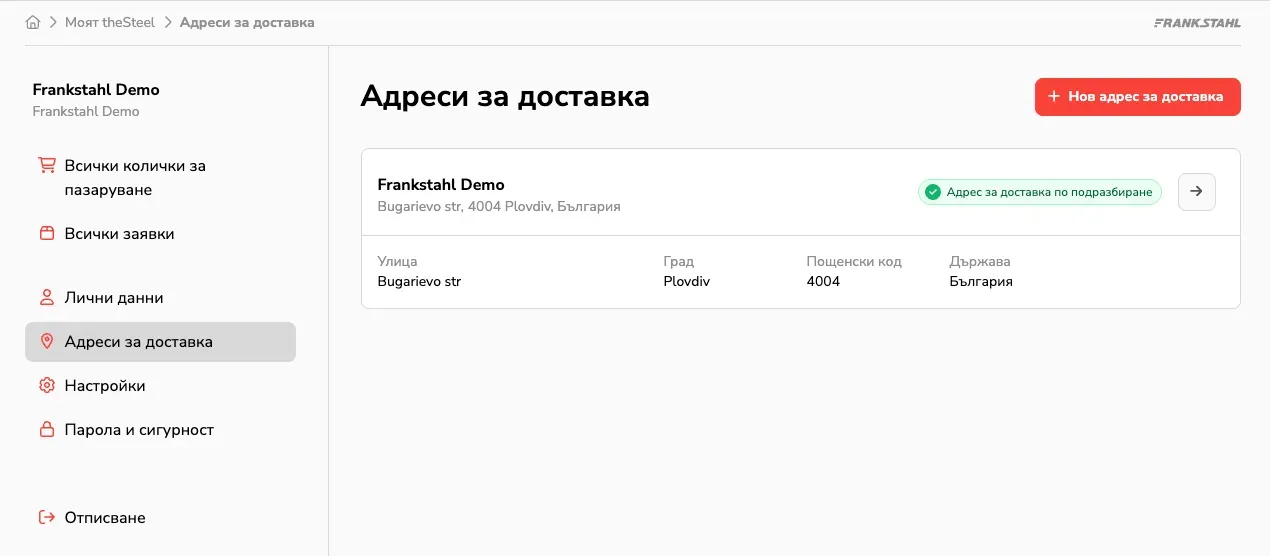Open address details with the arrow button
1270x556 pixels.
coord(1197,192)
